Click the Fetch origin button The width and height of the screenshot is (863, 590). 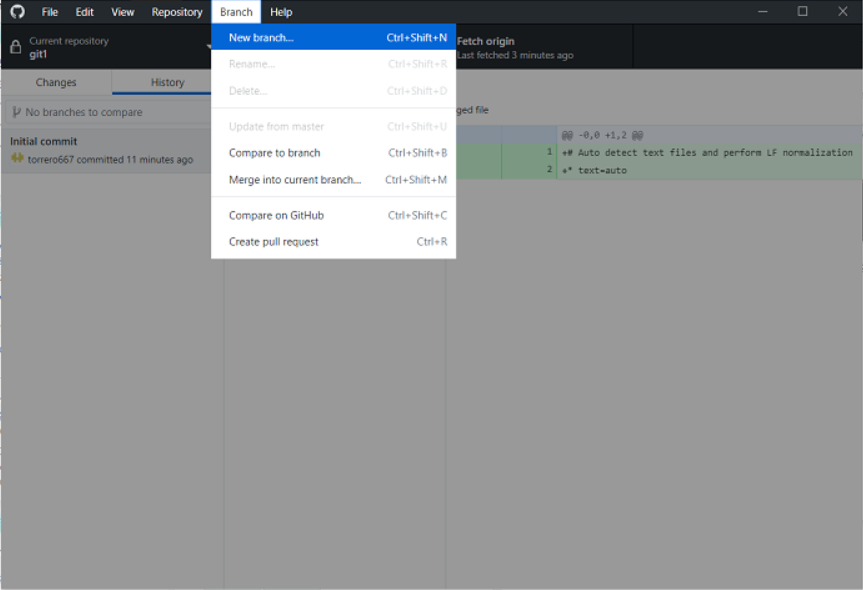click(x=542, y=47)
